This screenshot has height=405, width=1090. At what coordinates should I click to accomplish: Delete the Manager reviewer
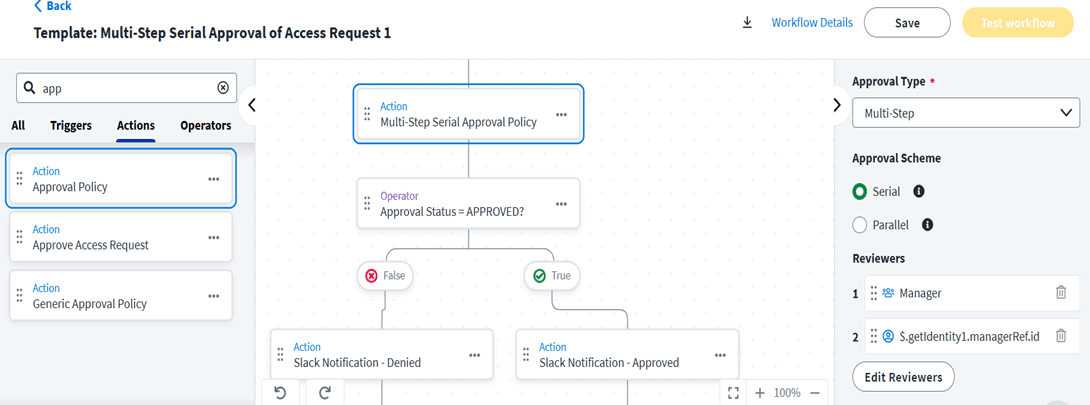(1061, 293)
